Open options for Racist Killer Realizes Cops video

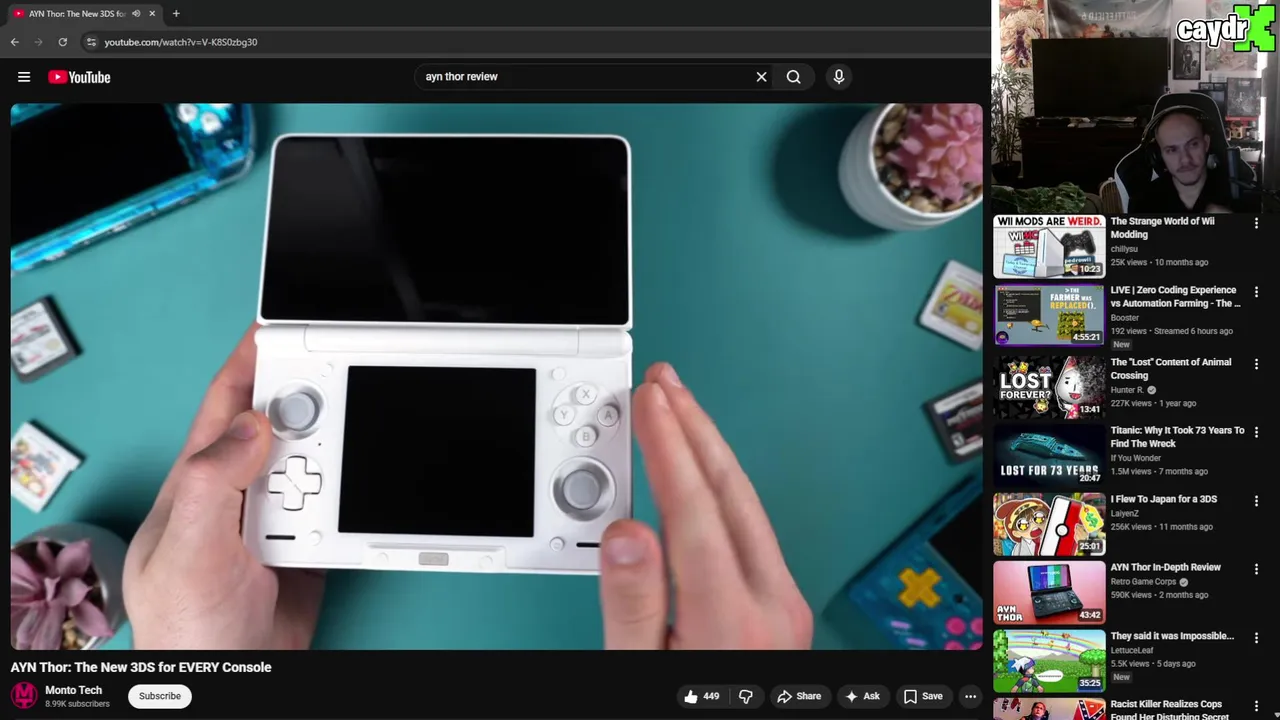coord(1256,706)
